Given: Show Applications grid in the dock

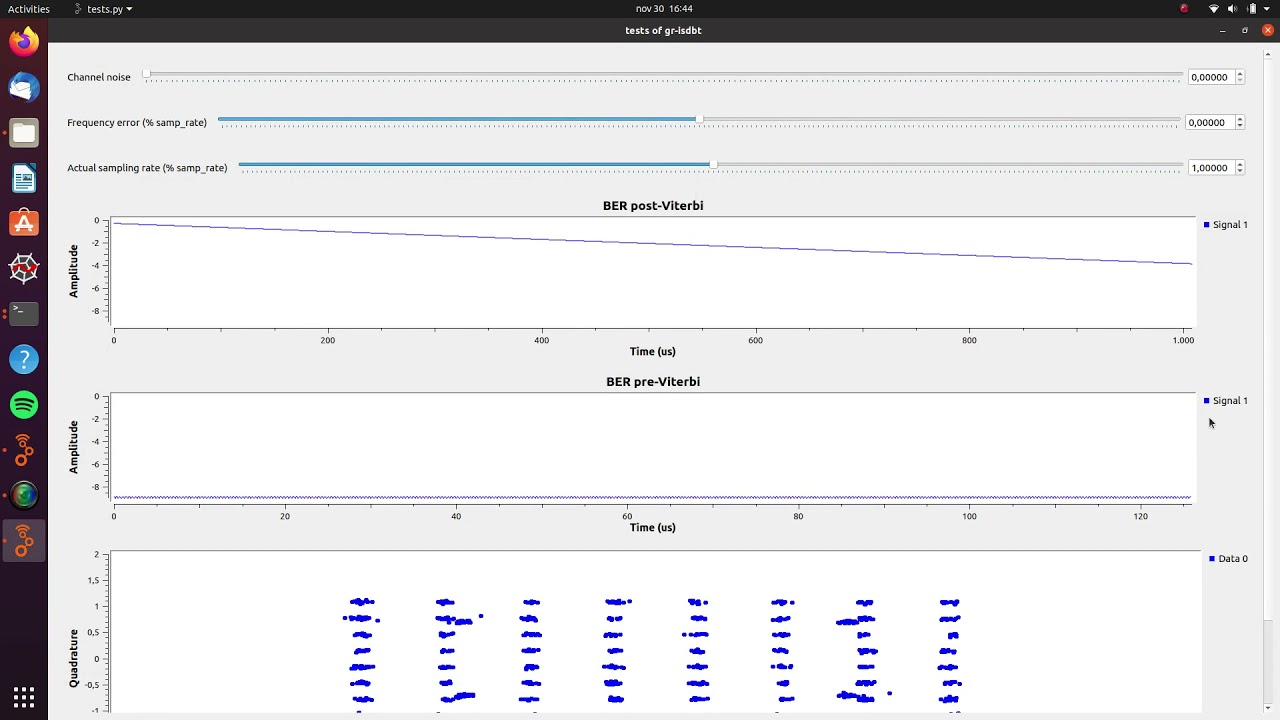Looking at the screenshot, I should [x=24, y=696].
